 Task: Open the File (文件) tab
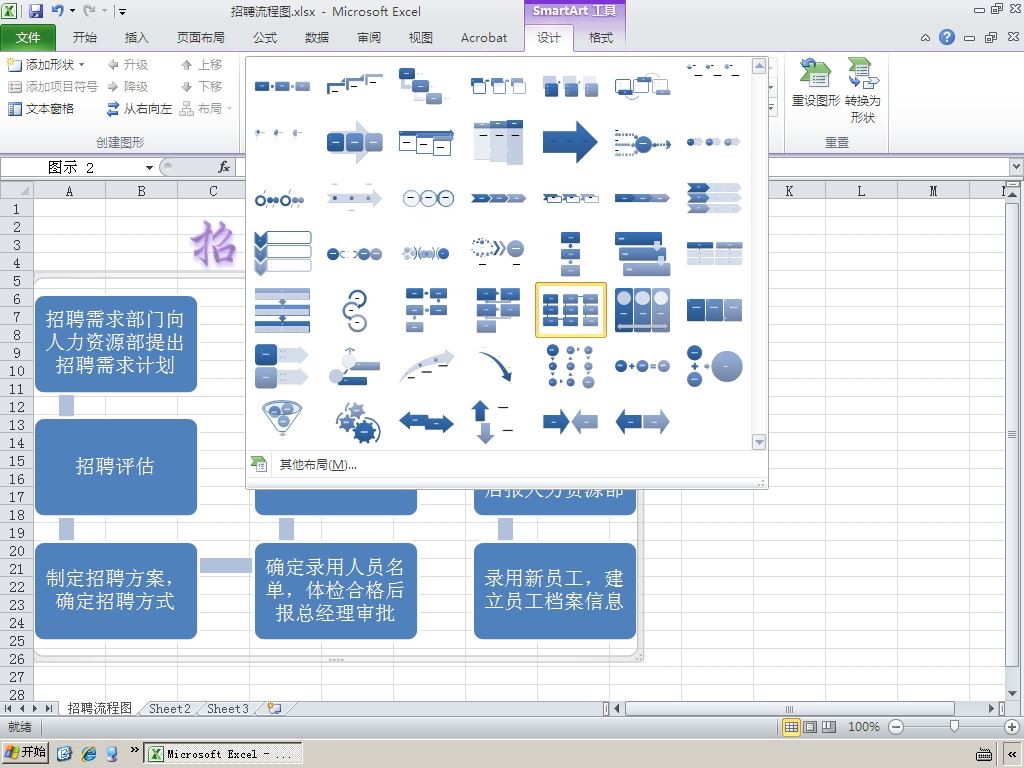(x=27, y=38)
